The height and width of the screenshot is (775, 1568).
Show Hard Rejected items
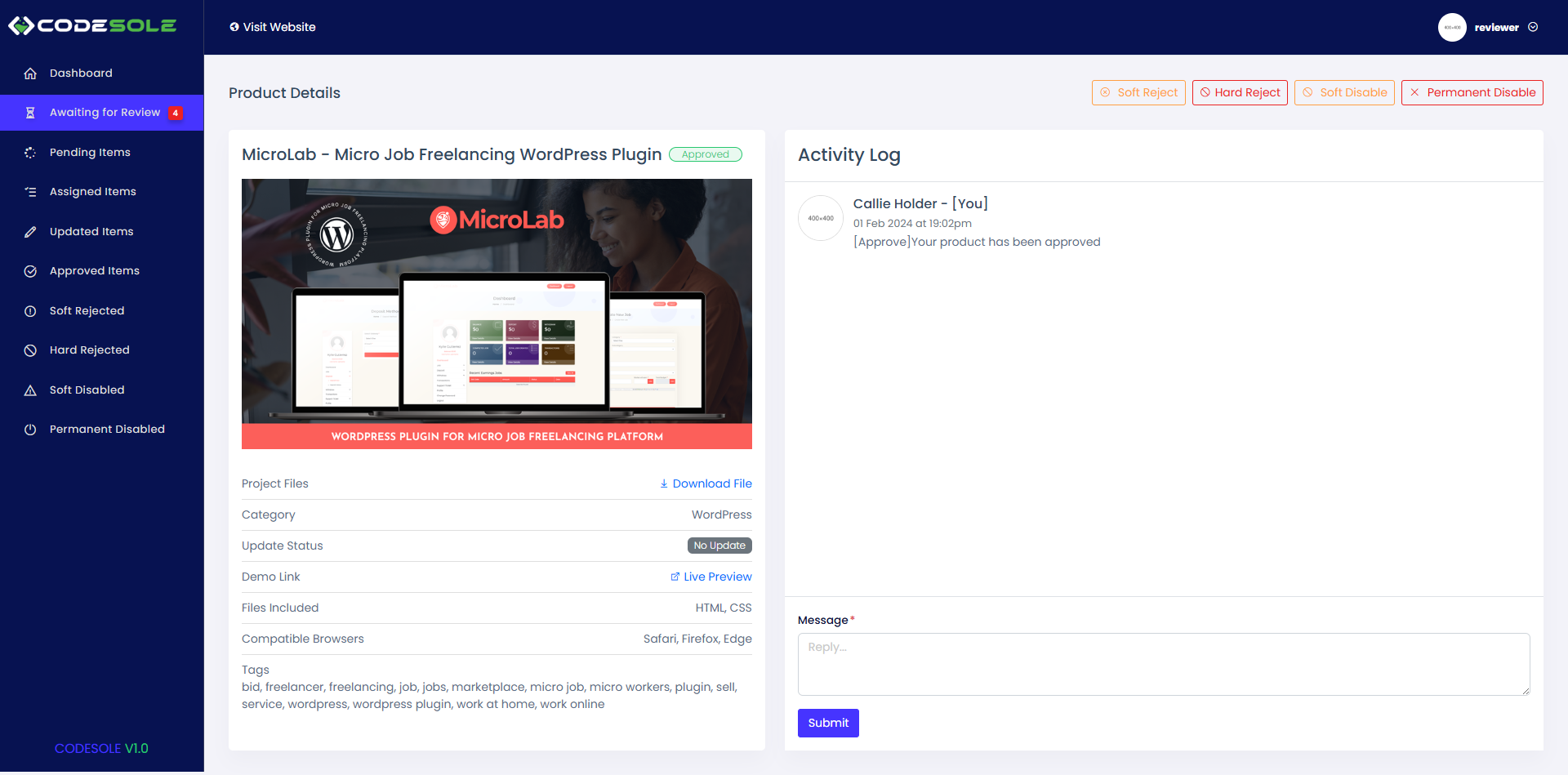tap(102, 350)
